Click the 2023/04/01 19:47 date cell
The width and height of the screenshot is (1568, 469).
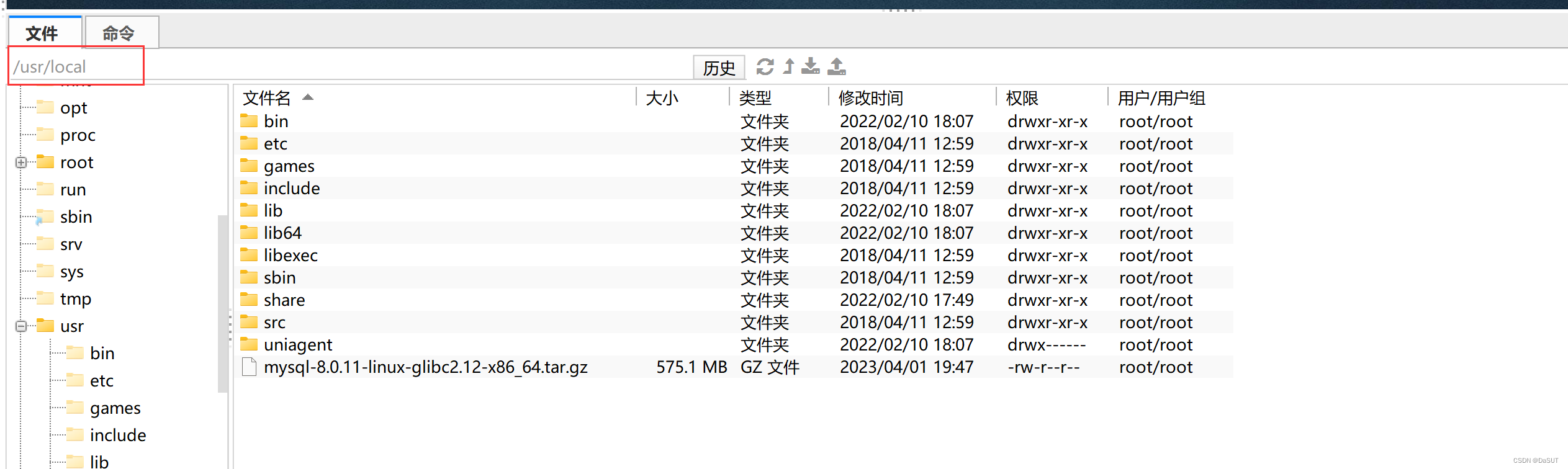pyautogui.click(x=906, y=367)
